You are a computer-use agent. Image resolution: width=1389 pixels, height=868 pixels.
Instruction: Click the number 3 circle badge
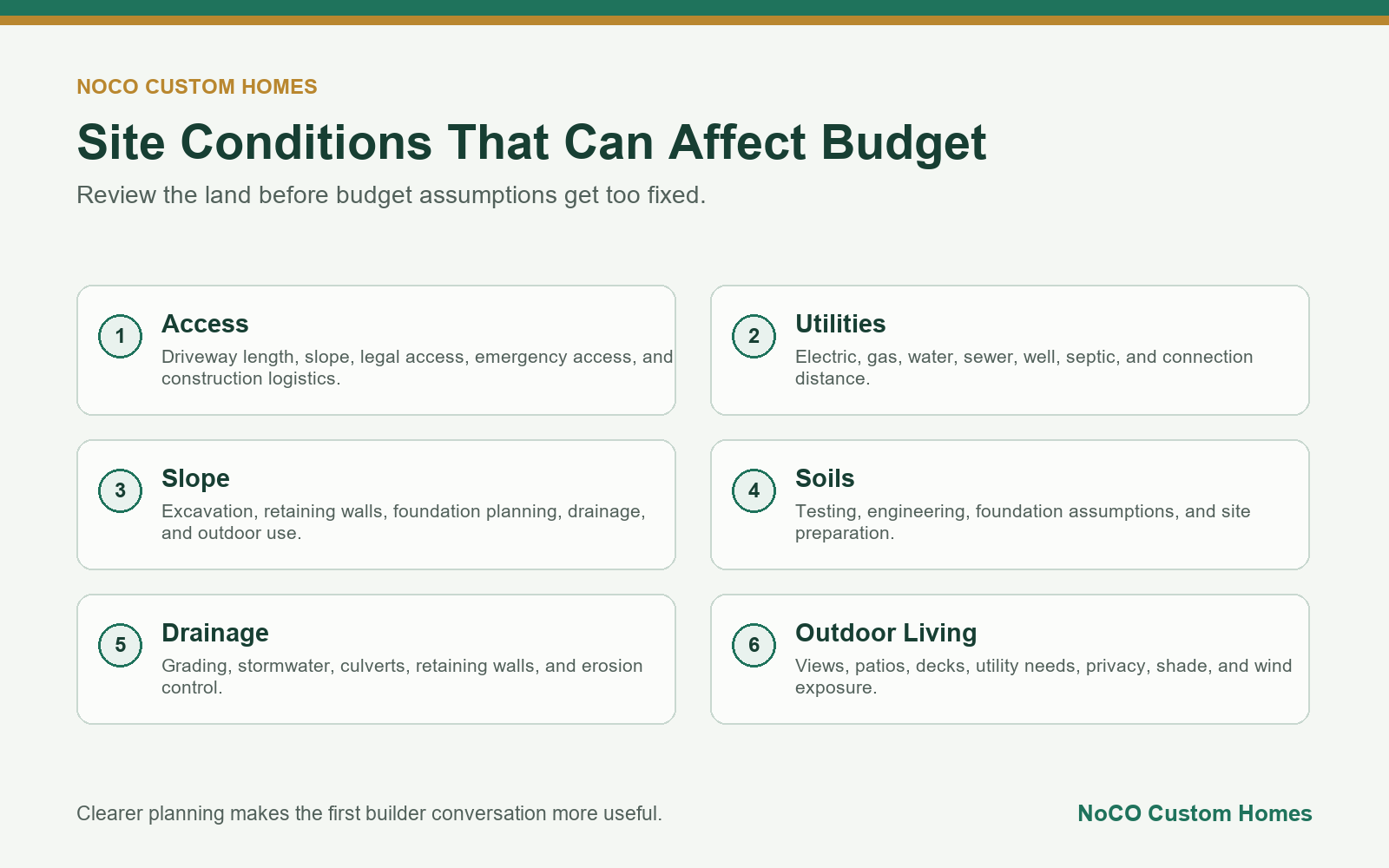pos(120,490)
